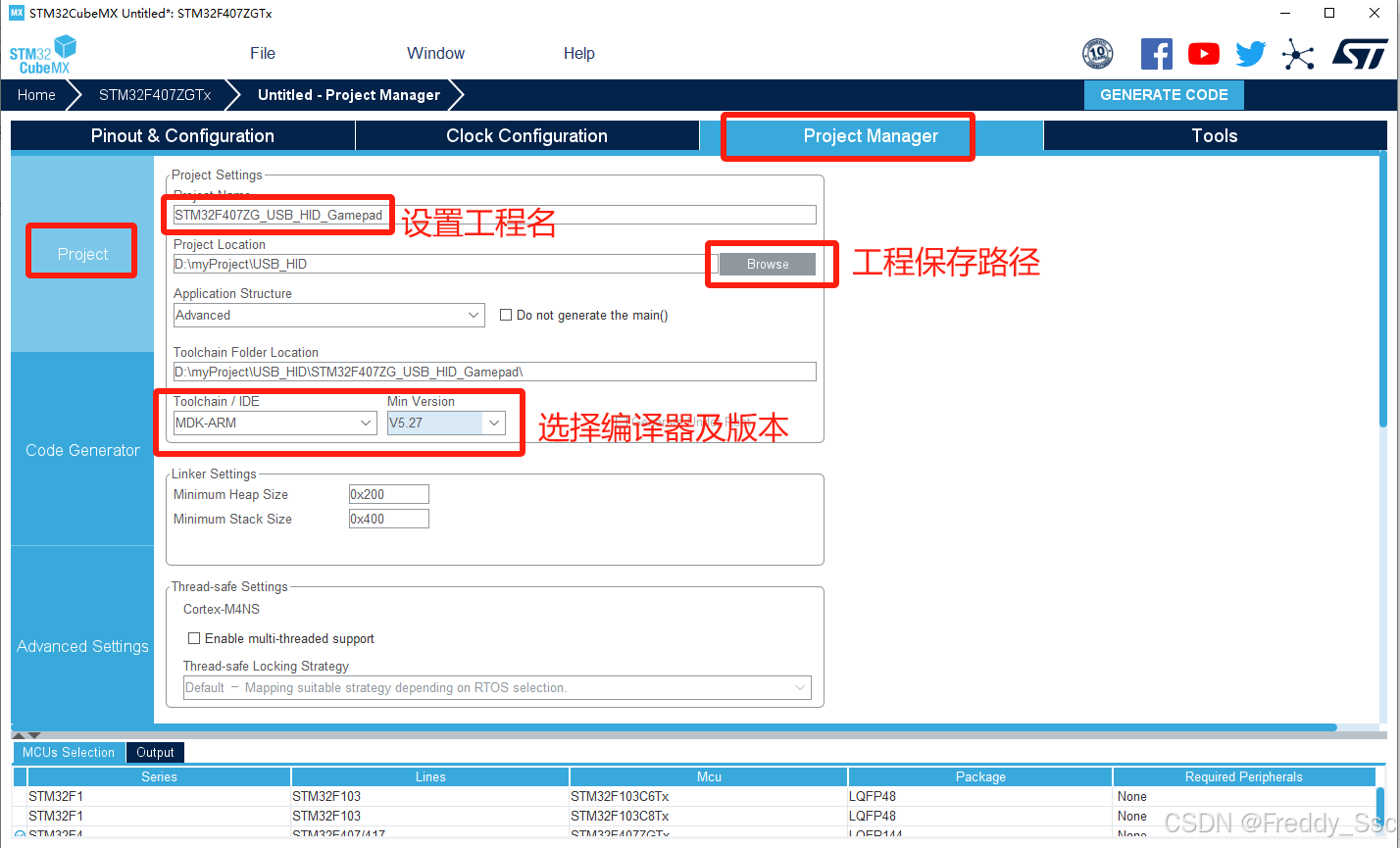The image size is (1400, 848).
Task: Sort by the Mcu column header
Action: pyautogui.click(x=709, y=776)
